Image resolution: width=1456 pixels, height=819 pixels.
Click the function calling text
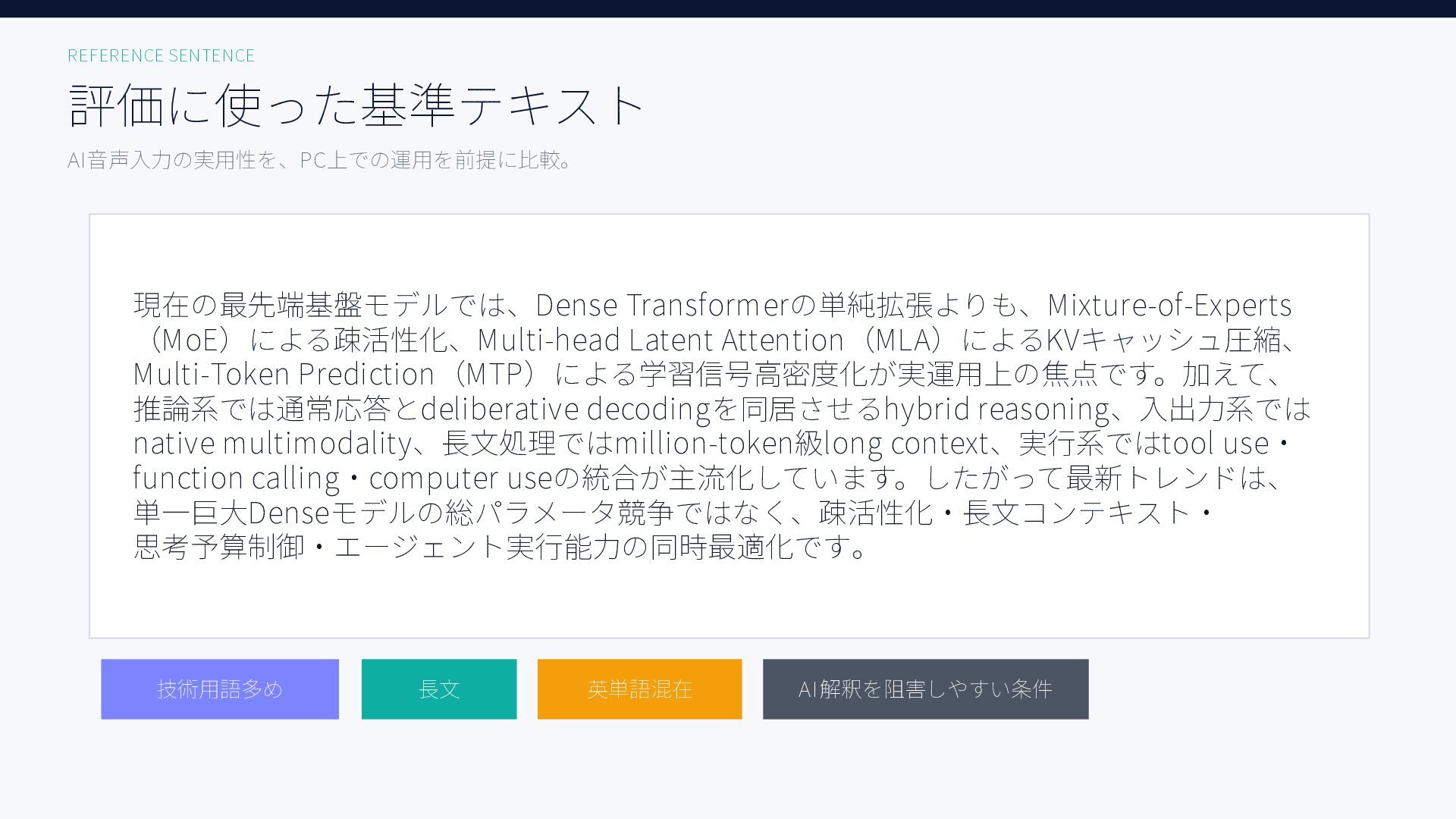tap(235, 478)
